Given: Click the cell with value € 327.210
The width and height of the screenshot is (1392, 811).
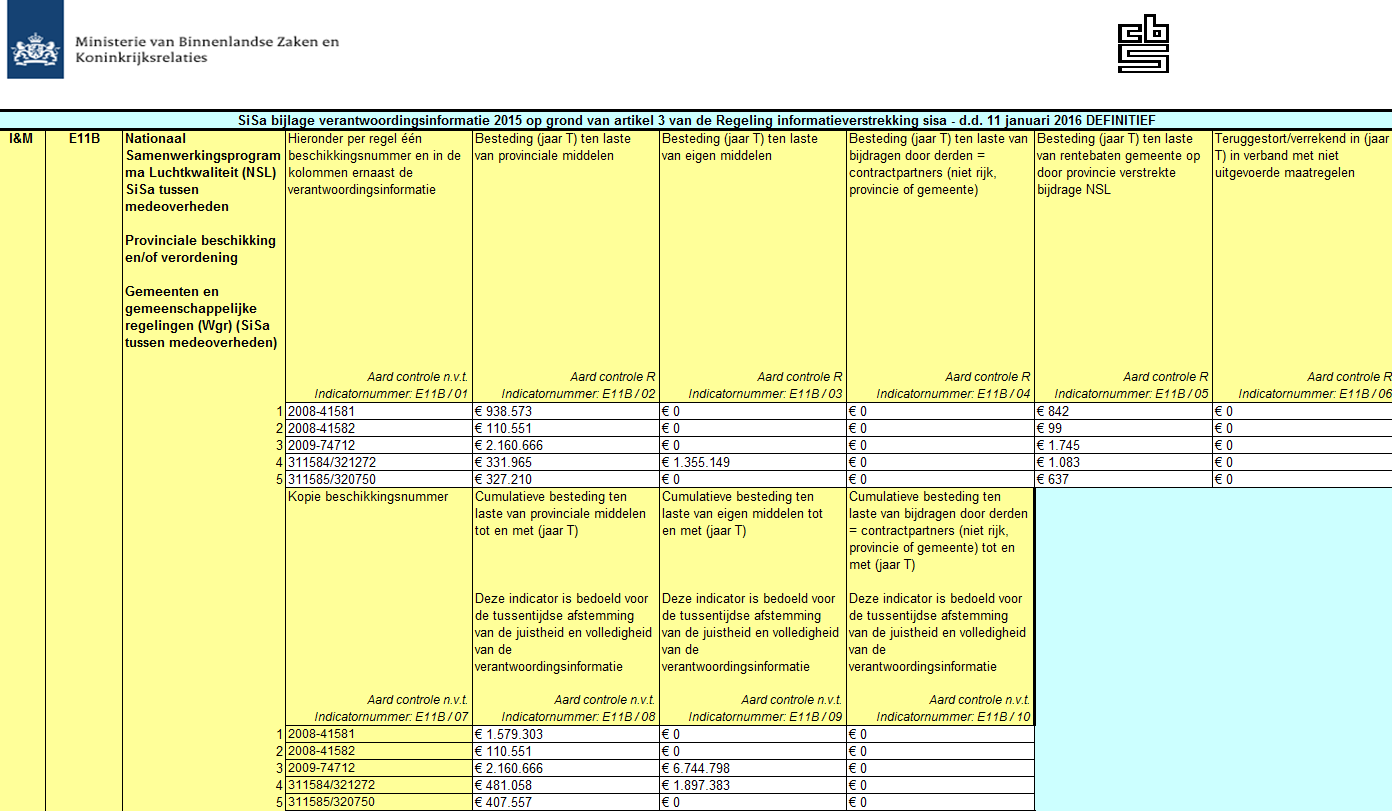Looking at the screenshot, I should click(x=566, y=479).
